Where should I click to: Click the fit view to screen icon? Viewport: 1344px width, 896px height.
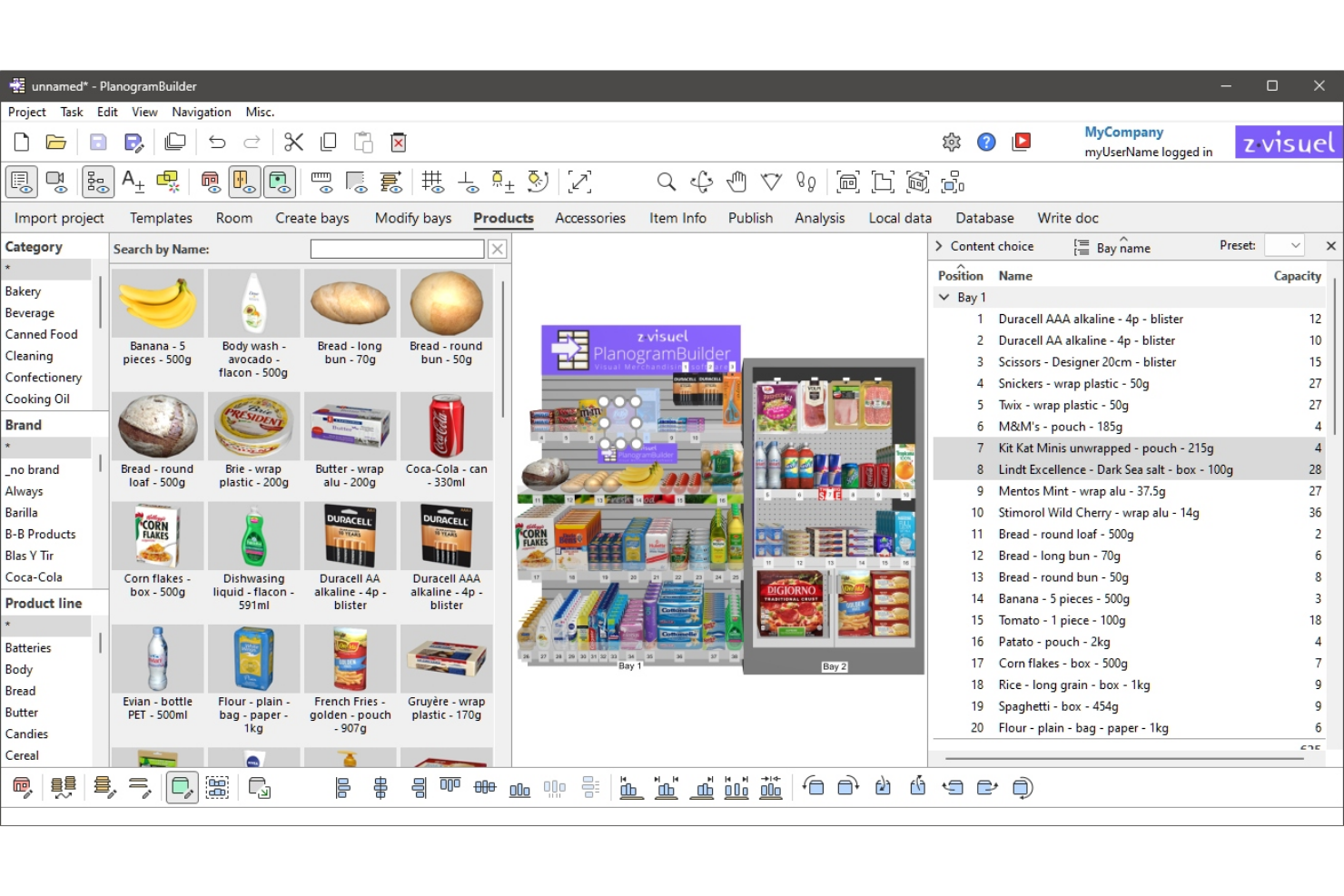[580, 182]
